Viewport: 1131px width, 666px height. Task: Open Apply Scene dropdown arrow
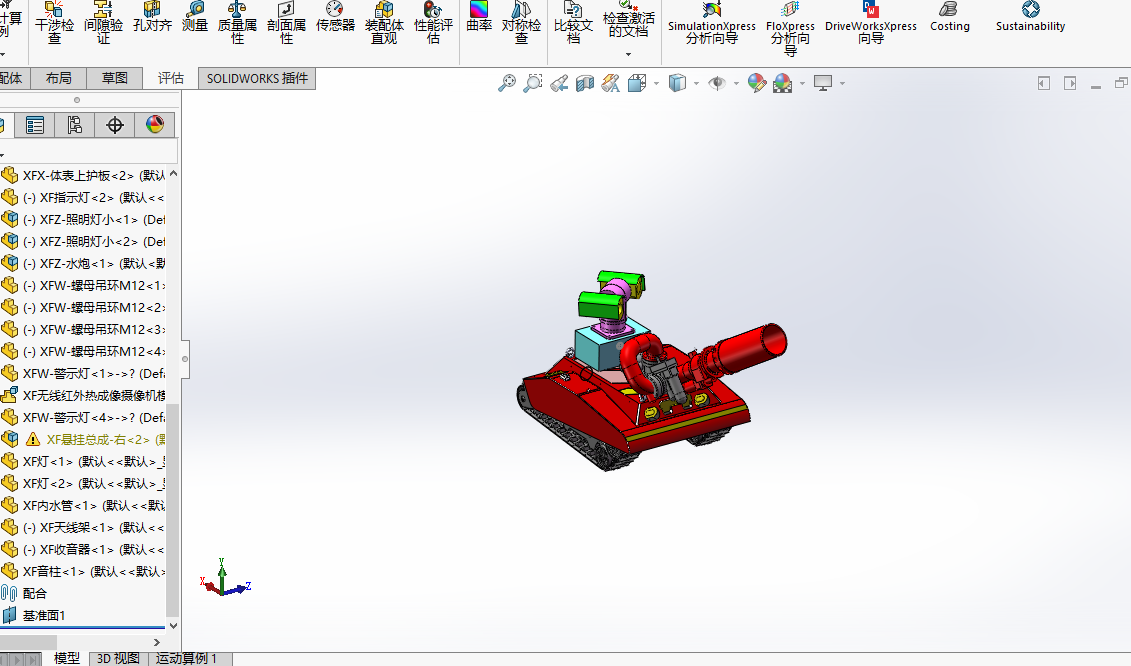pos(802,84)
